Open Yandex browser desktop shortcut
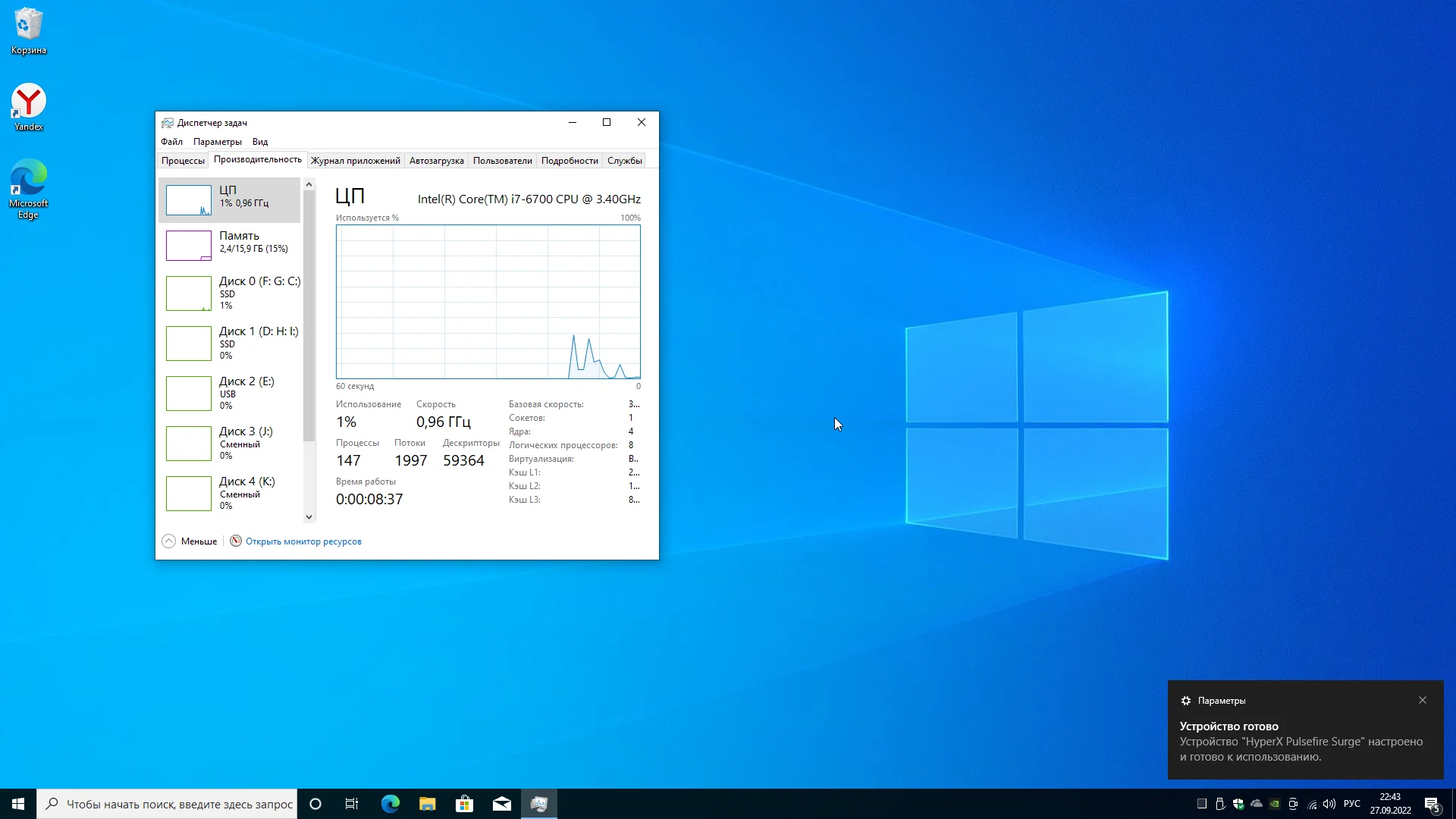Screen dimensions: 1456x819 click(x=29, y=106)
